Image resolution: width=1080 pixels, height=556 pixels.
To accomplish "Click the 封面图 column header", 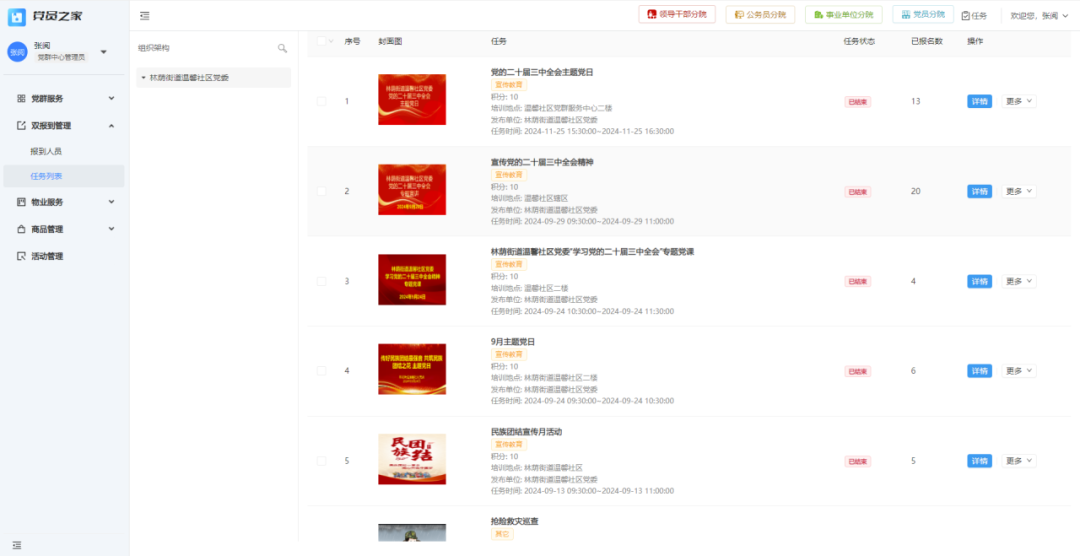I will [390, 41].
